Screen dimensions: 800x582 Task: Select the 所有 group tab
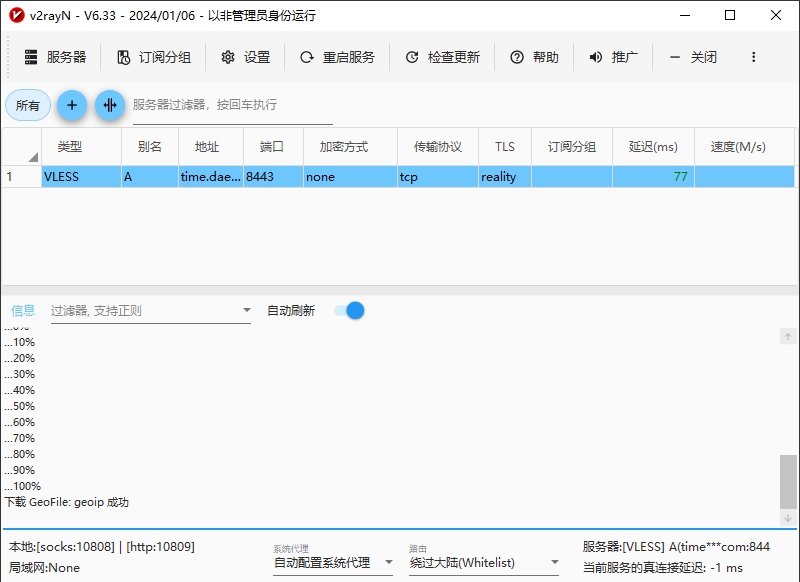pos(28,105)
